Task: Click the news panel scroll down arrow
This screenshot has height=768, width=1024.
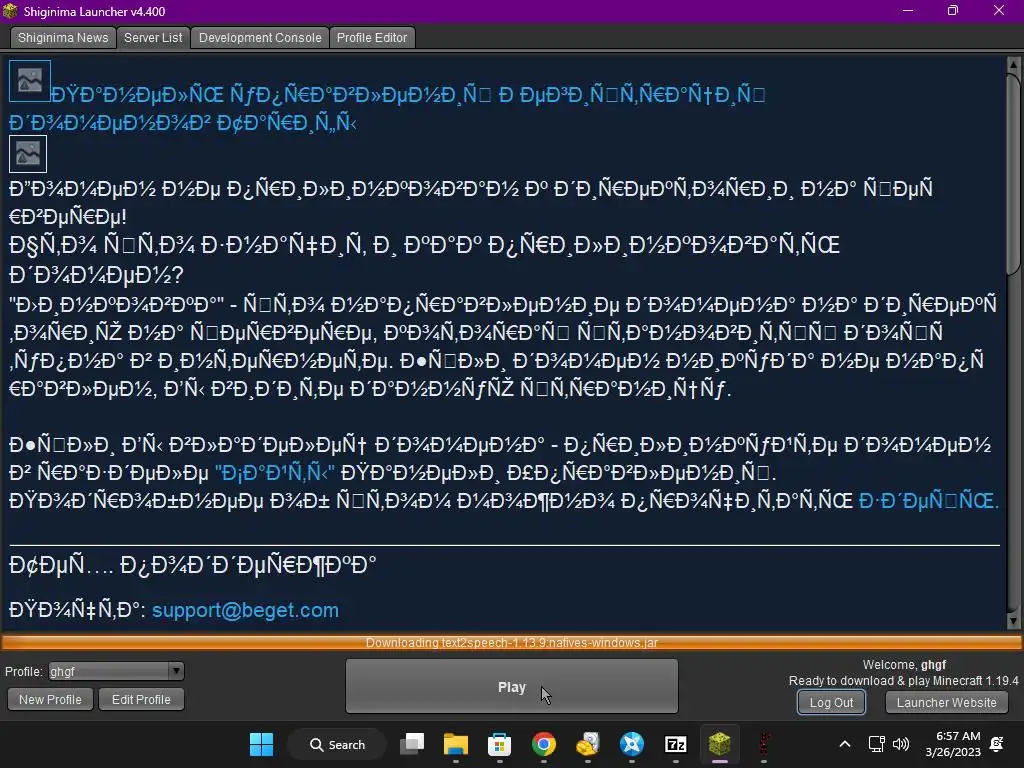Action: (x=1014, y=621)
